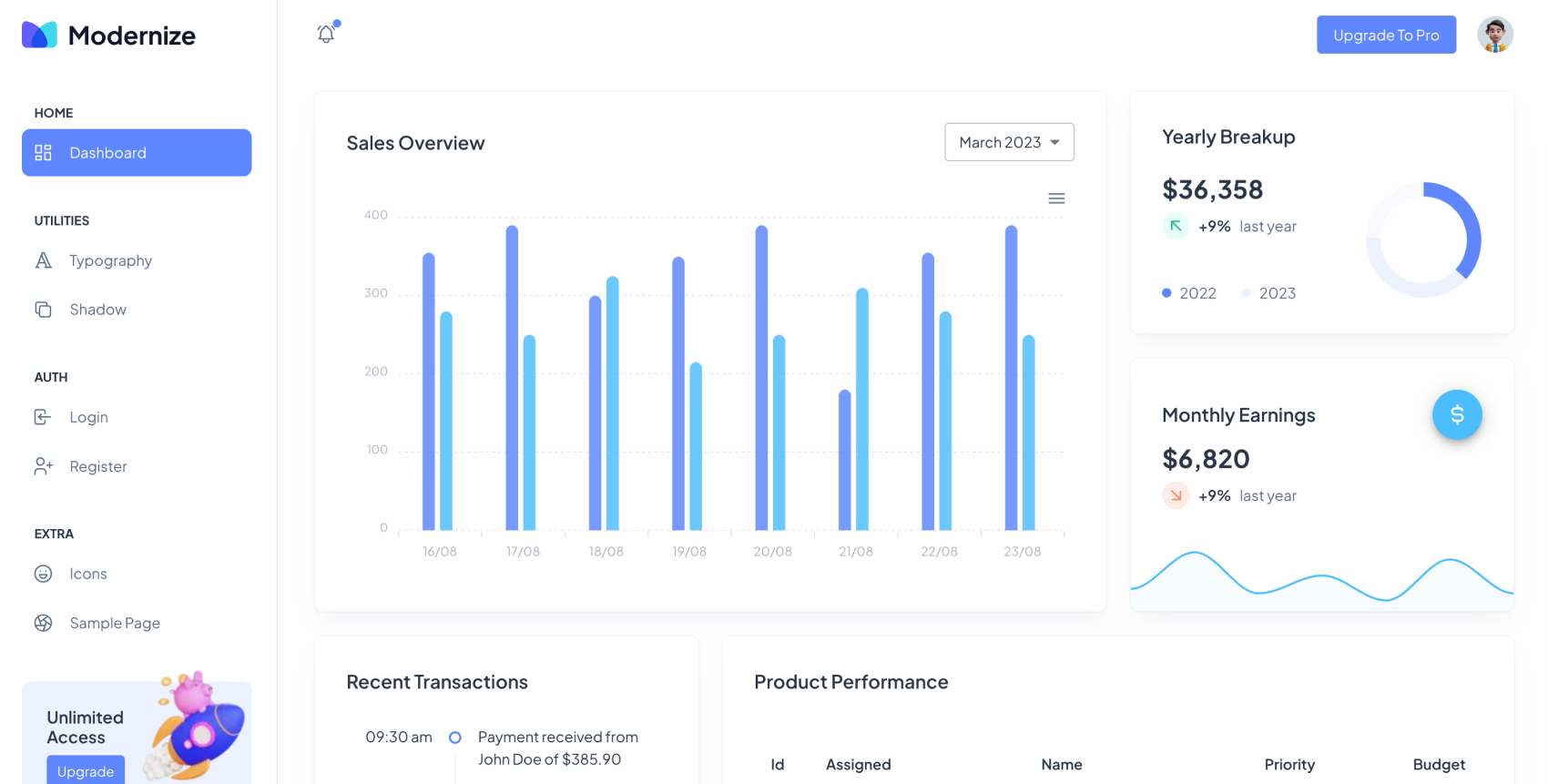Click the tallest 17/08 sales bar

tap(512, 378)
